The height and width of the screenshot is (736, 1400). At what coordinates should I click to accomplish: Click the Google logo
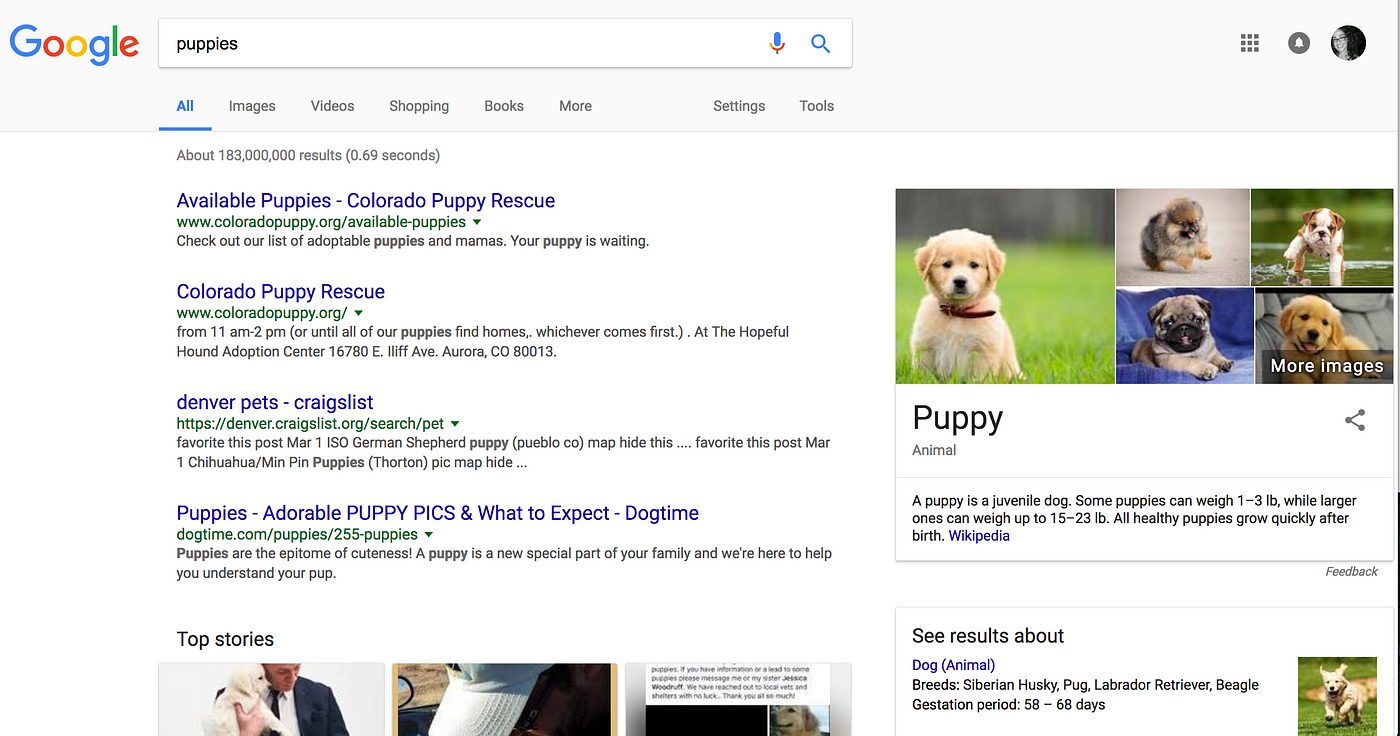click(75, 44)
